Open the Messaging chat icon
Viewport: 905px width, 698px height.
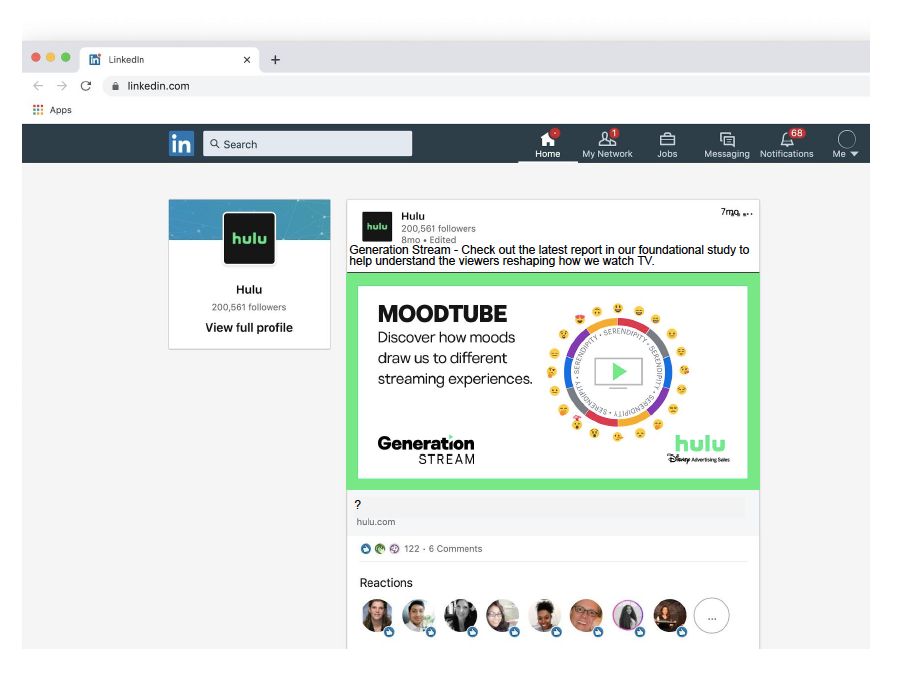pos(727,139)
